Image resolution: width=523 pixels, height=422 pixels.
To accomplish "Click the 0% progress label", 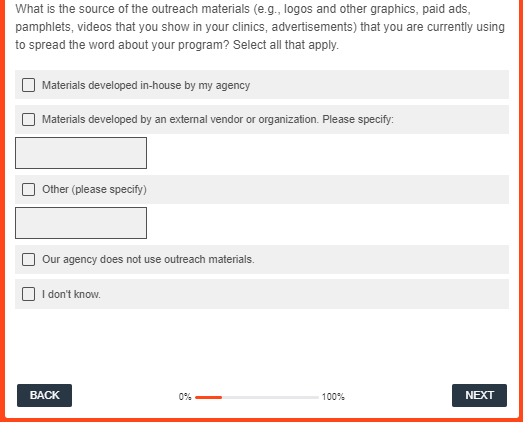I will [x=185, y=397].
